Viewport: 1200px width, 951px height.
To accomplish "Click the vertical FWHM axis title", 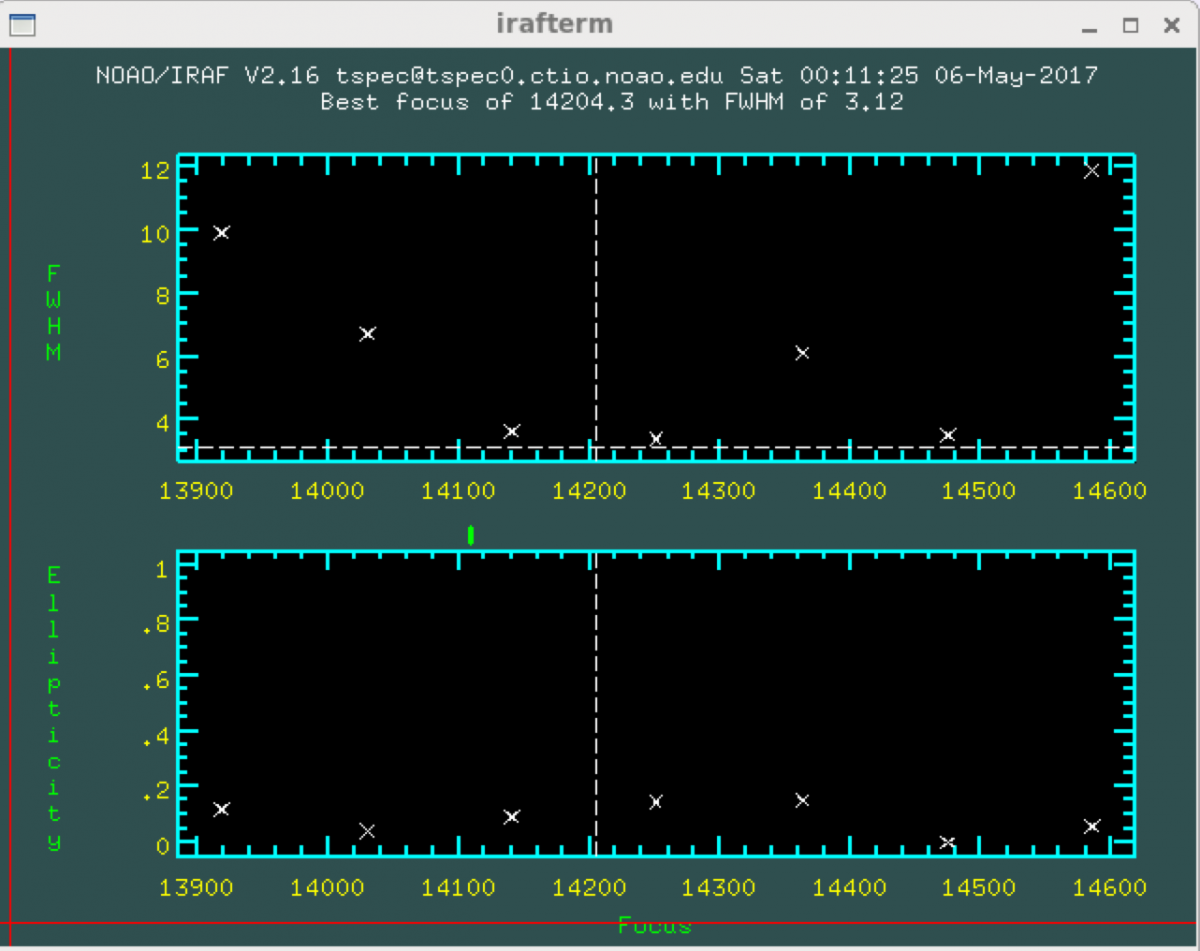I will 53,312.
